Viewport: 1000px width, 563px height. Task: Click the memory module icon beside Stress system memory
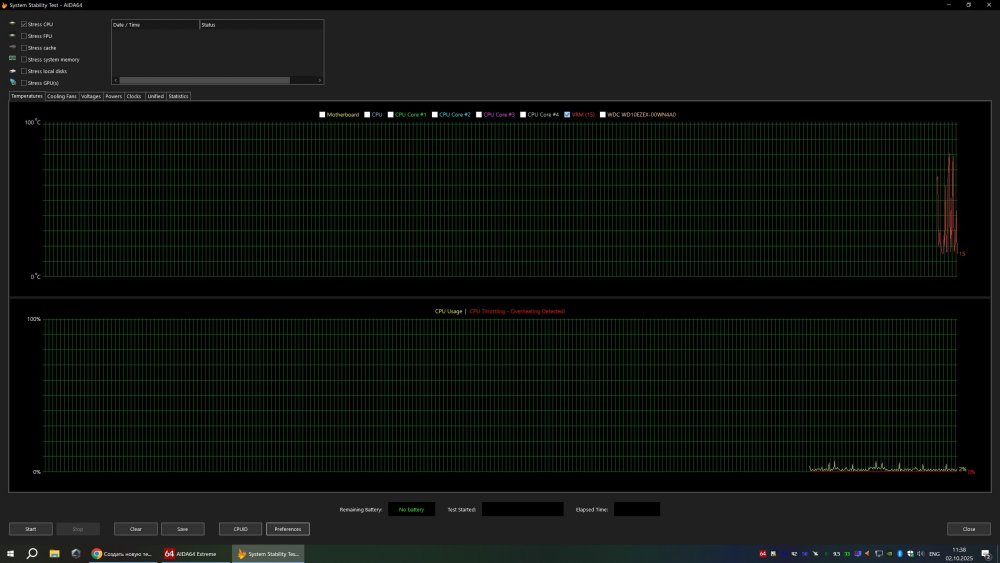coord(12,59)
